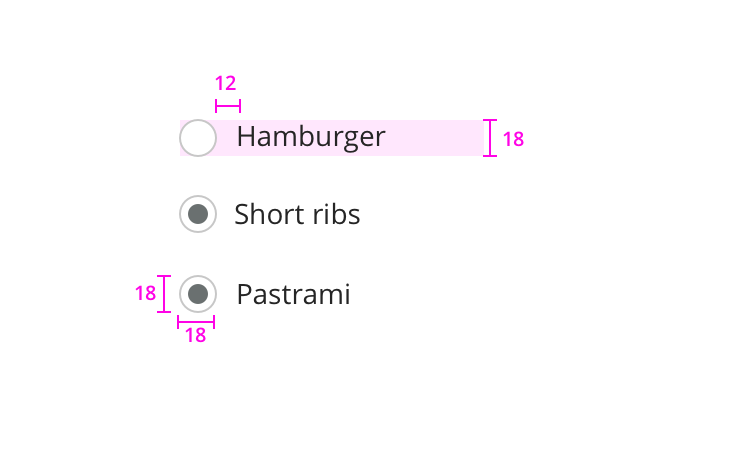Click the word "Short" in the second option
Viewport: 740px width, 456px height.
pyautogui.click(x=265, y=215)
